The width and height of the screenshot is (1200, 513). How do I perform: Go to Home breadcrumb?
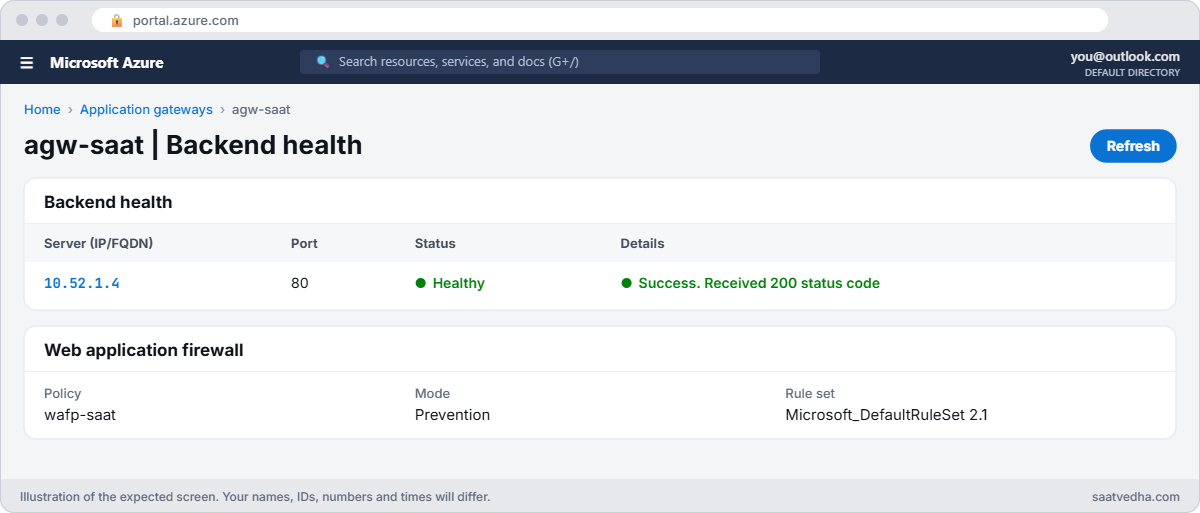[x=42, y=109]
